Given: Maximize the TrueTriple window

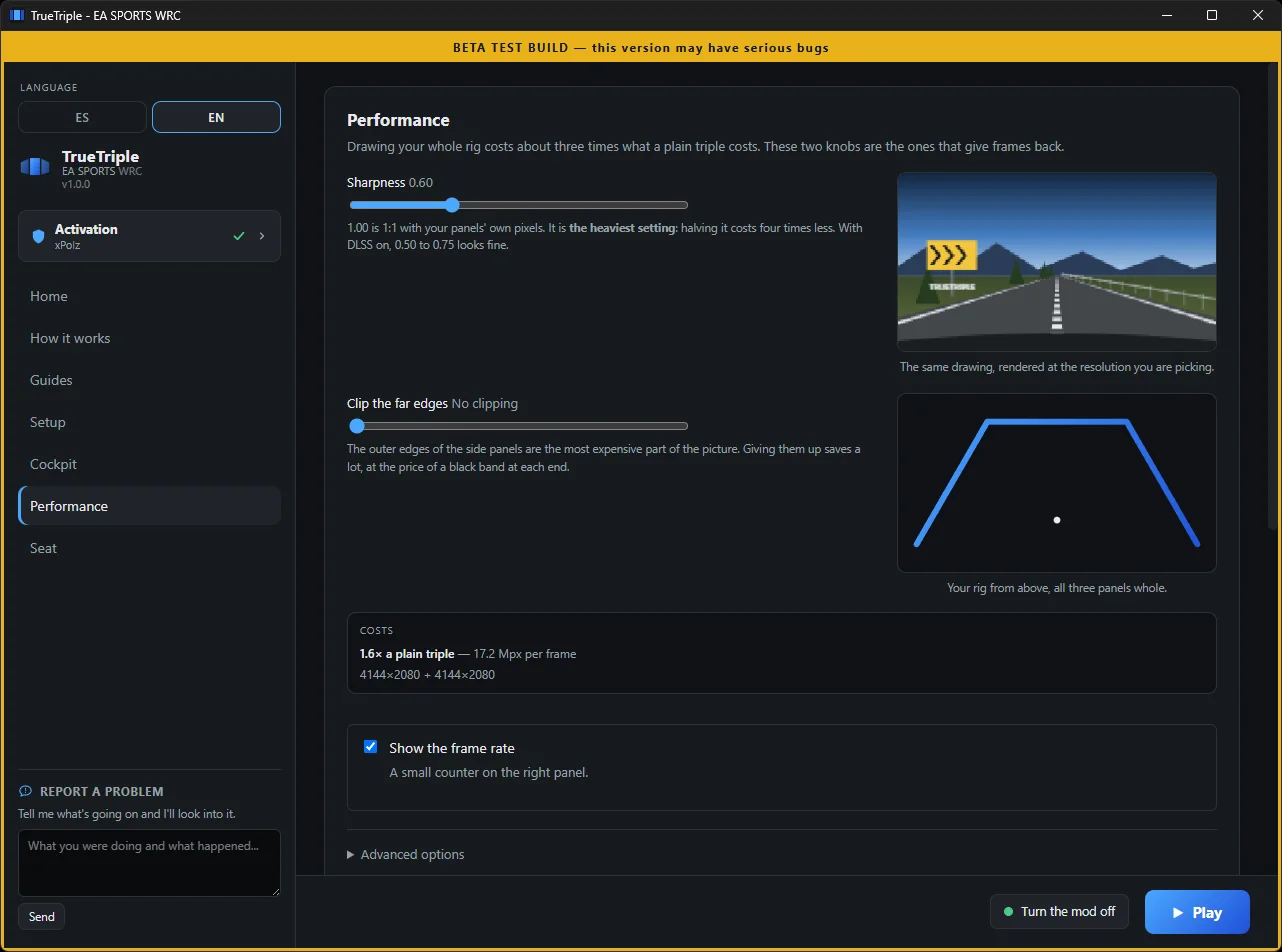Looking at the screenshot, I should [x=1212, y=16].
